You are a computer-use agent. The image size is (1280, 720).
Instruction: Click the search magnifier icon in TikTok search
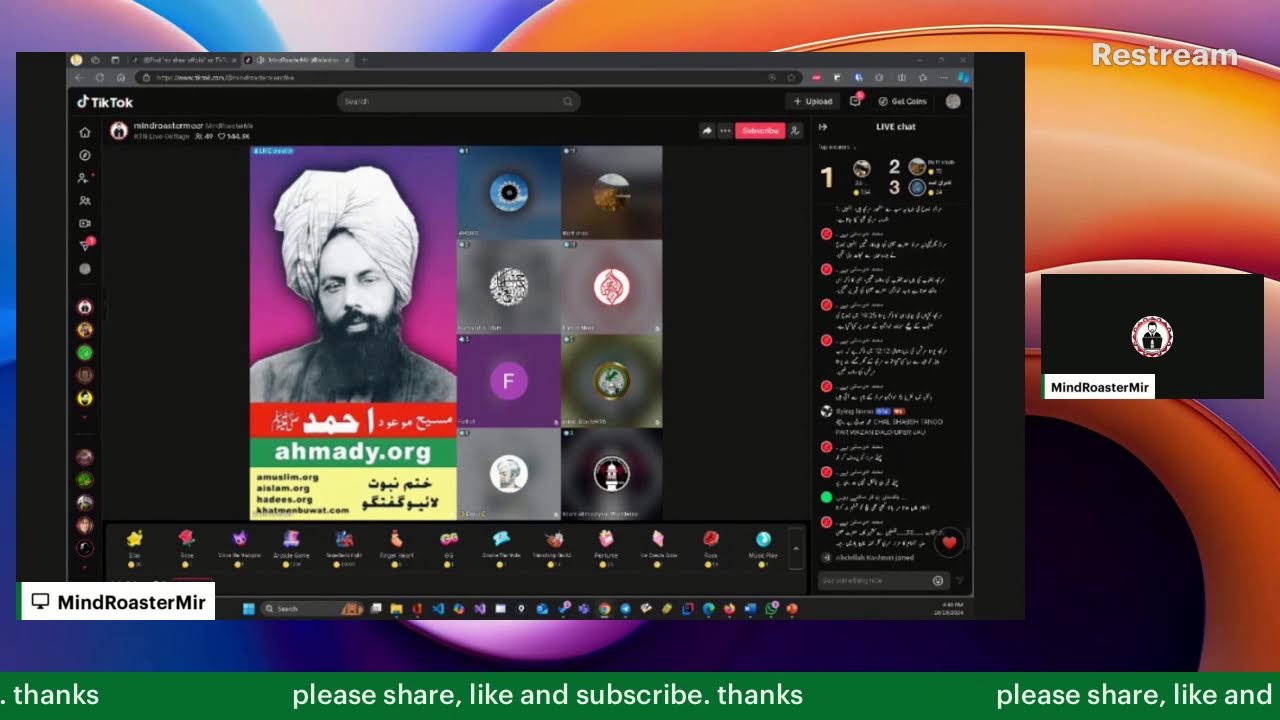pos(567,101)
